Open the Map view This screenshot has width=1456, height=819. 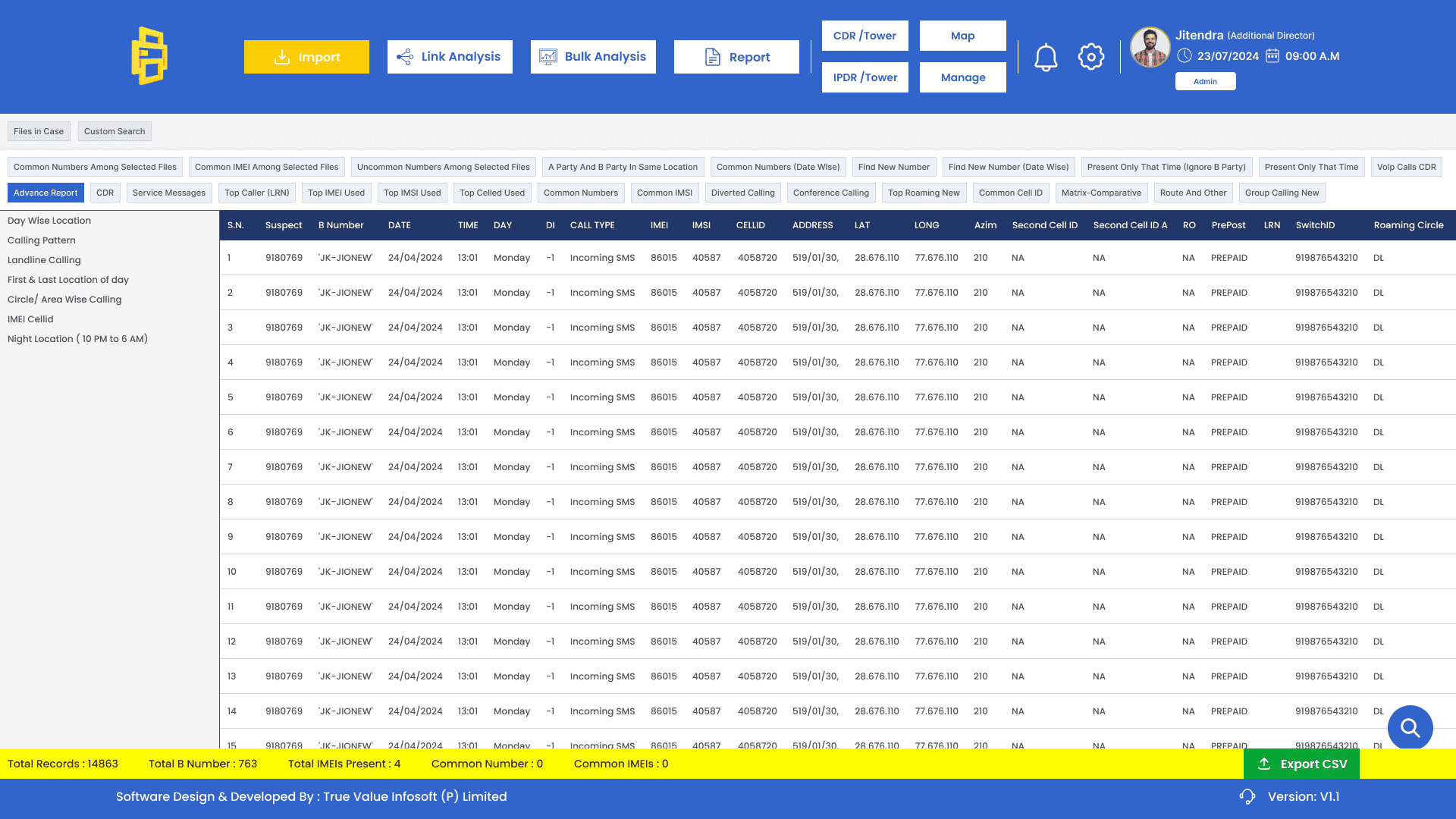962,36
